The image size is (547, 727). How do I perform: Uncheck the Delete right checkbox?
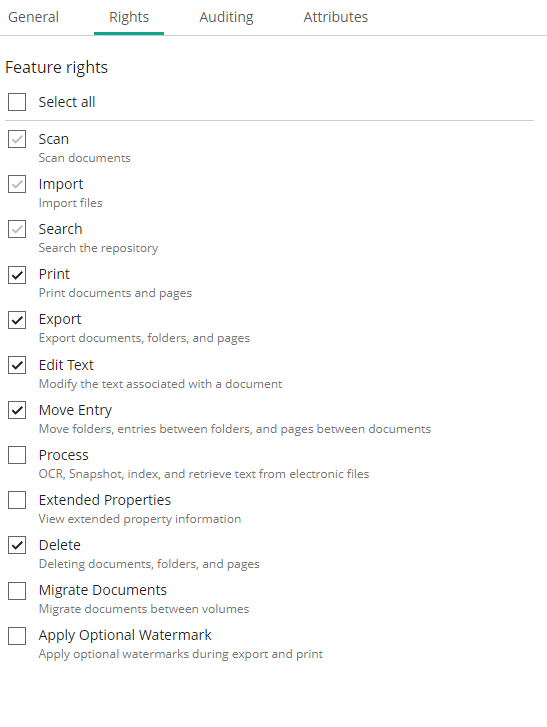[x=17, y=545]
